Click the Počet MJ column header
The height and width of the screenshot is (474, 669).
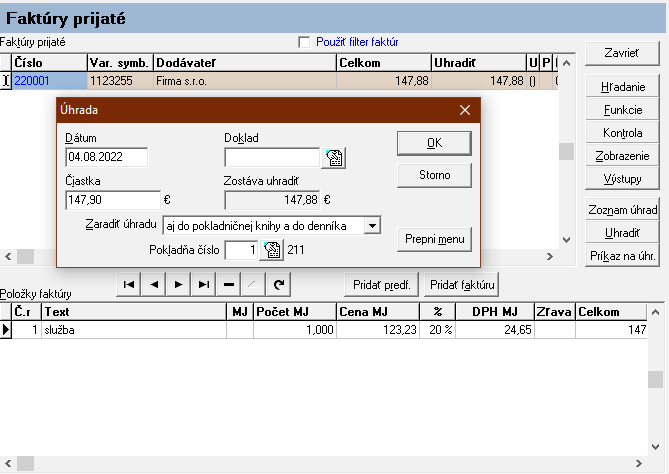(x=295, y=312)
